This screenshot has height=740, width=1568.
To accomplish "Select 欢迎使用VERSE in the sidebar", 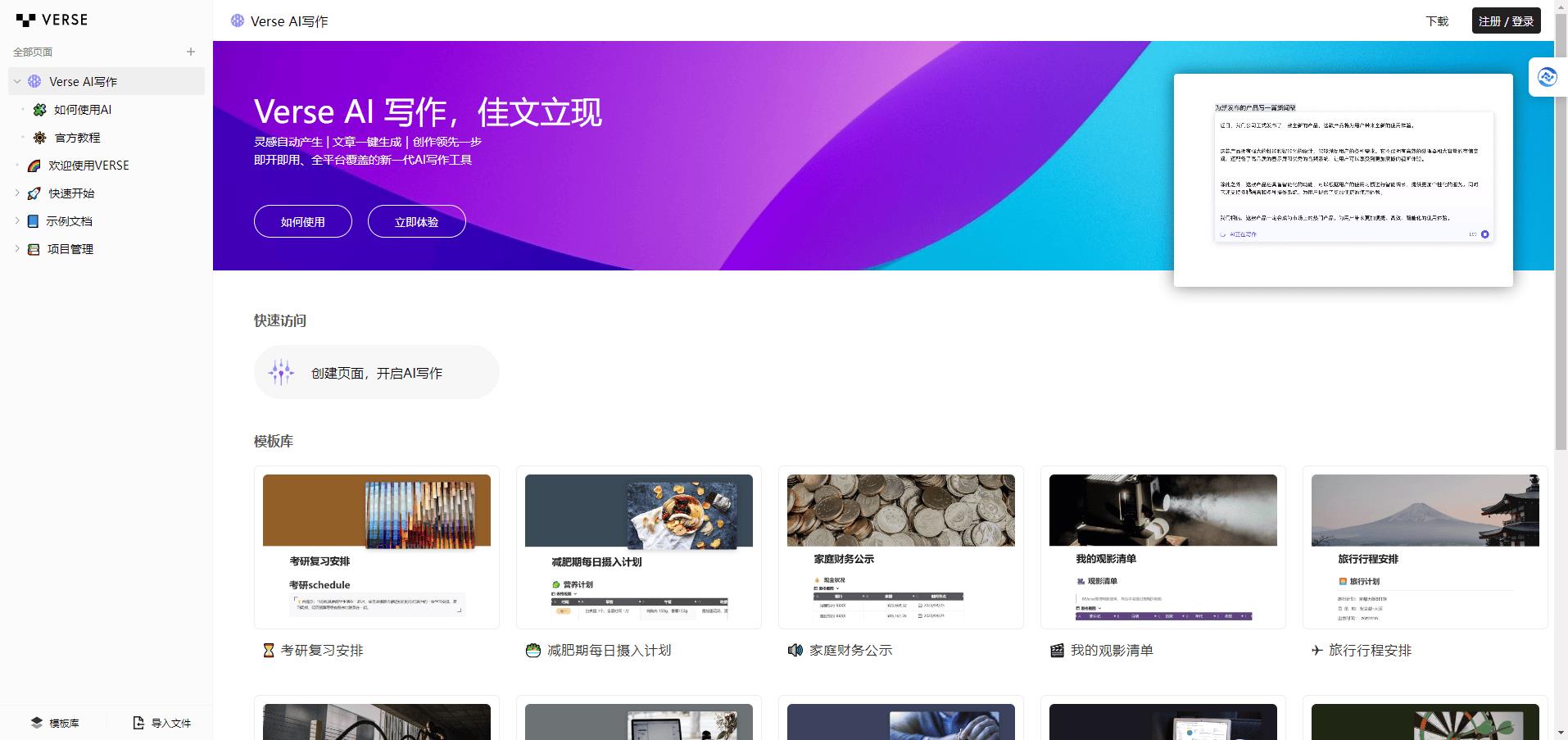I will (88, 166).
